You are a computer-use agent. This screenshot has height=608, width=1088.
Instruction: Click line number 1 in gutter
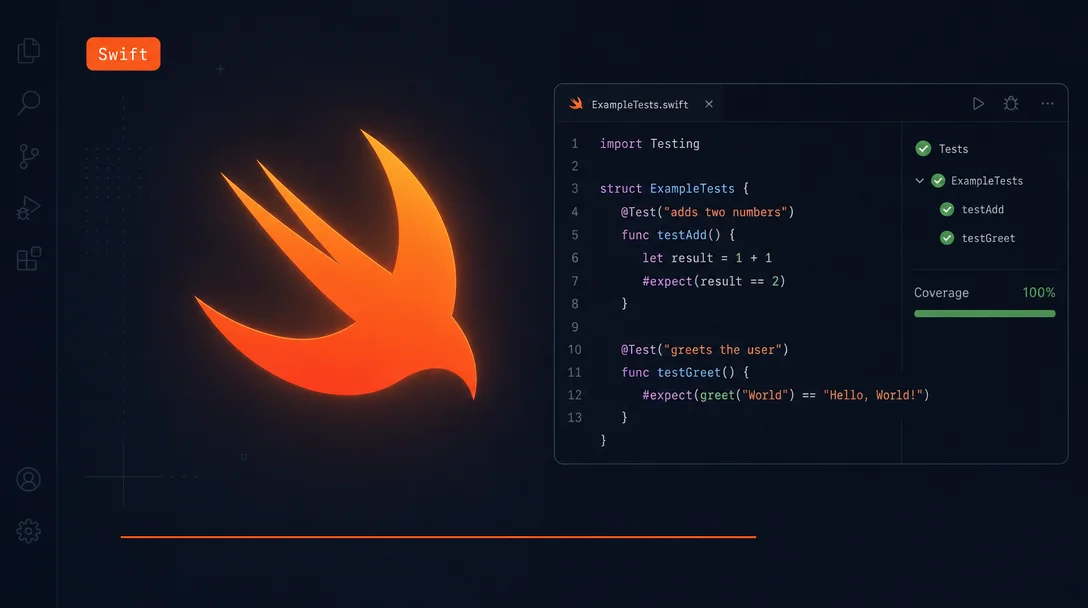(575, 144)
